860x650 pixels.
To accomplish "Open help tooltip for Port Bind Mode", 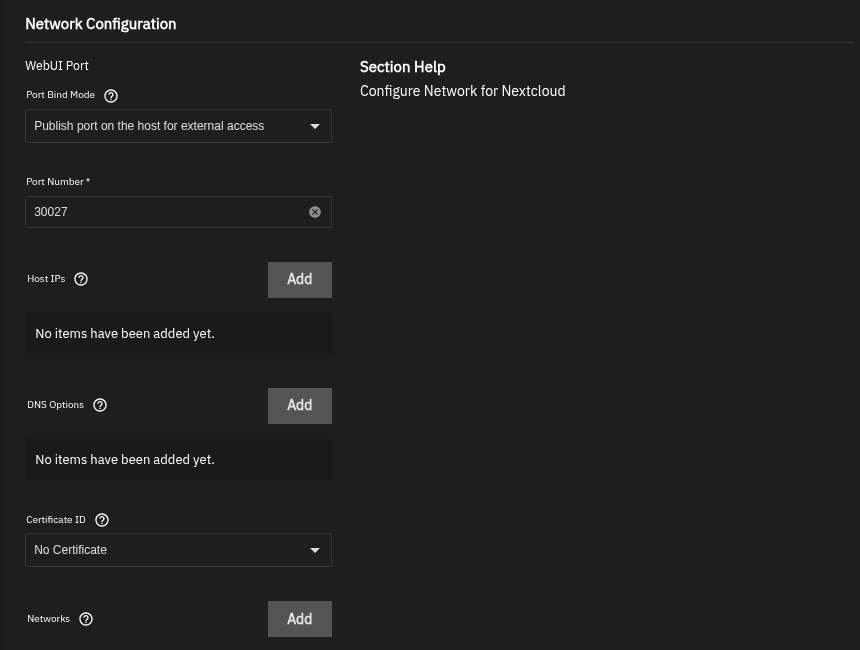I will (111, 96).
